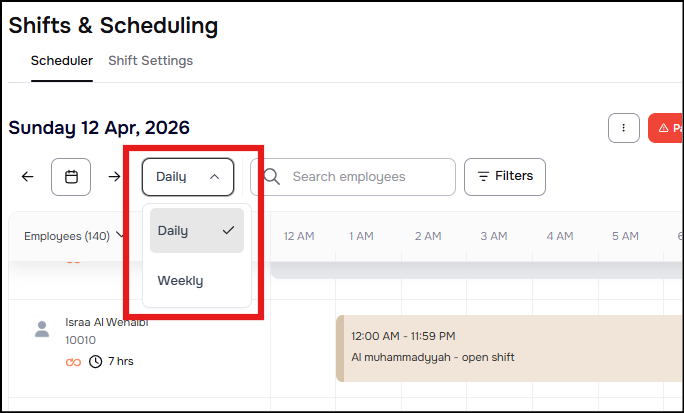The image size is (684, 413).
Task: Go to the previous day arrow
Action: pyautogui.click(x=27, y=177)
